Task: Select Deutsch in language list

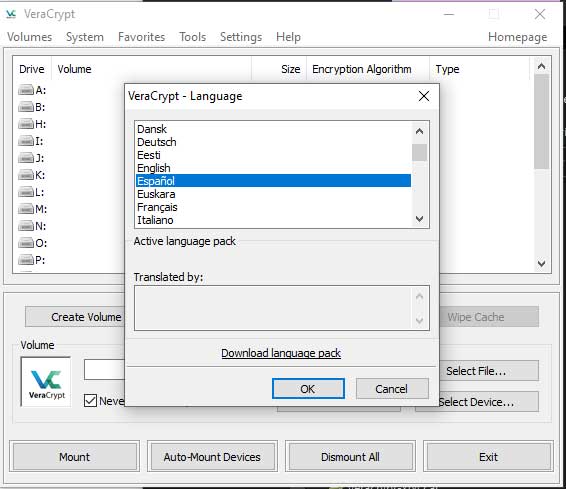Action: click(x=273, y=142)
